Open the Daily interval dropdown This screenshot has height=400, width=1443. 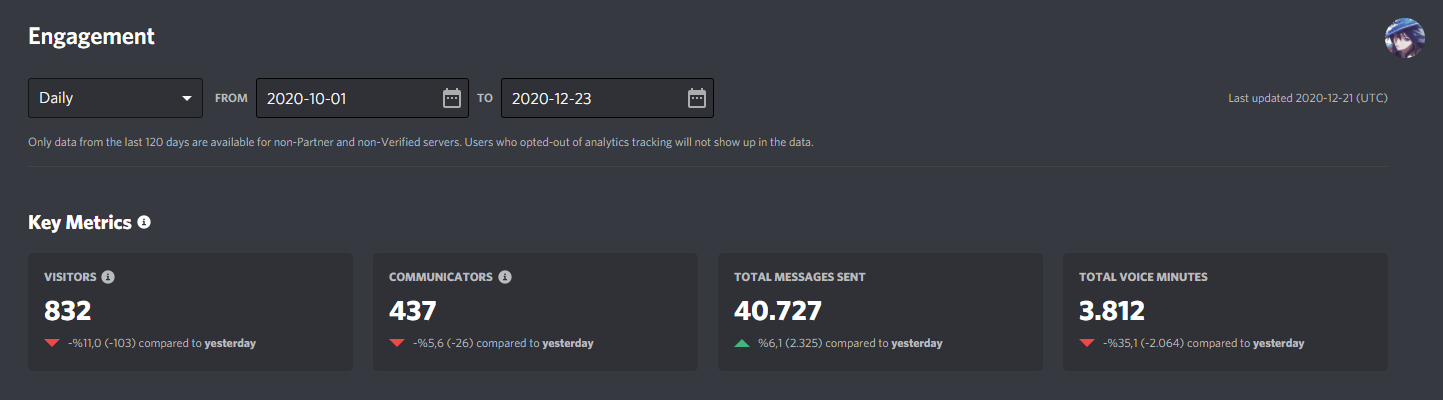115,98
